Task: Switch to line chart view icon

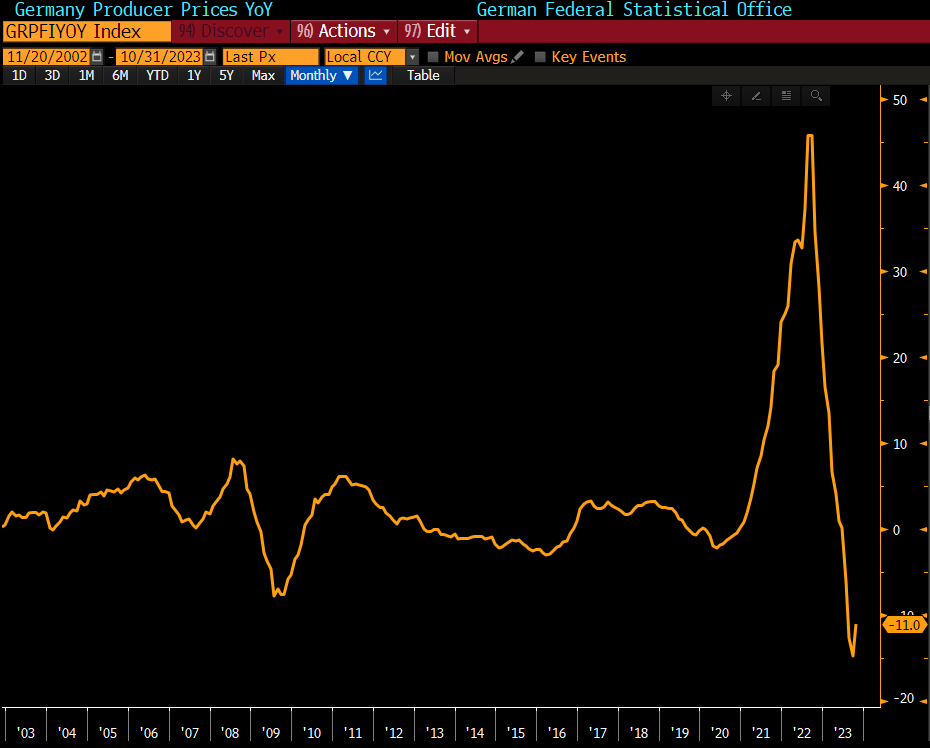Action: pyautogui.click(x=376, y=75)
